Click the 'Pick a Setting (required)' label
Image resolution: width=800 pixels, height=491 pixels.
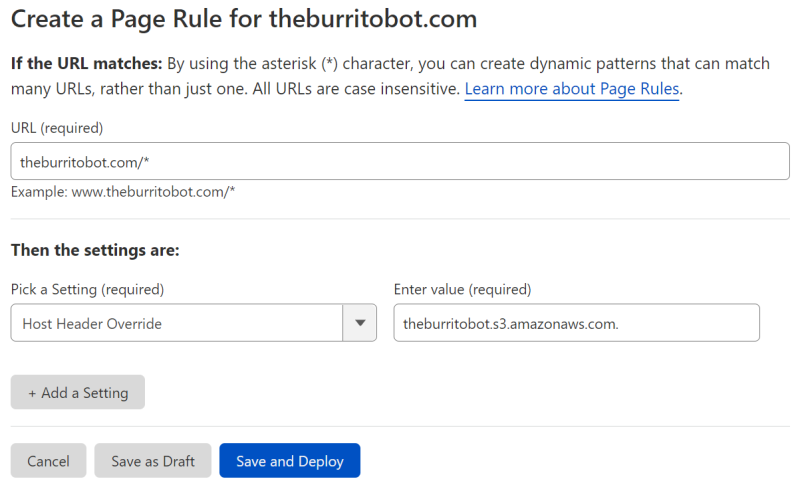coord(87,289)
